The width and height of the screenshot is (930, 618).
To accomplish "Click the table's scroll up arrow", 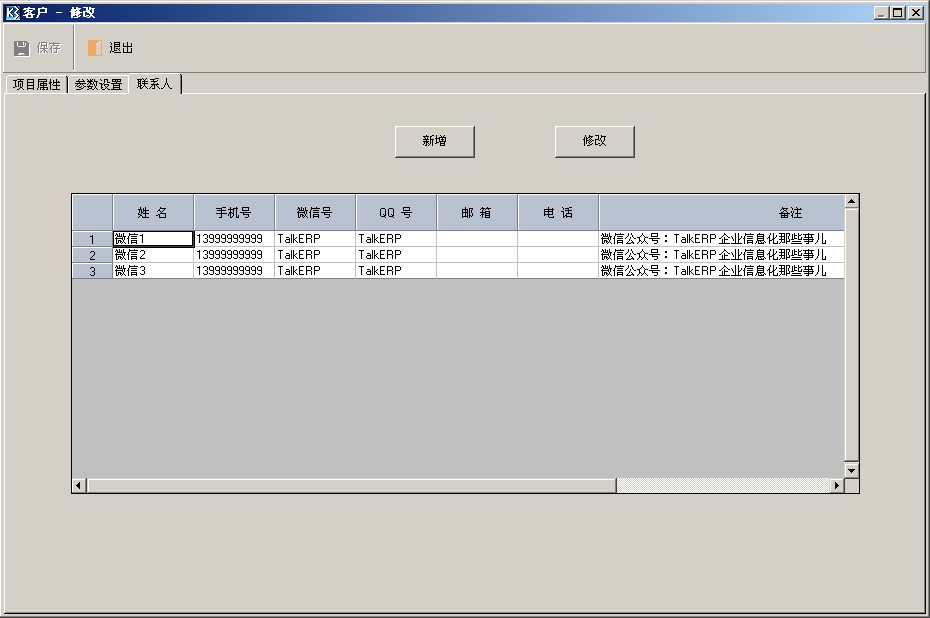I will click(x=852, y=202).
